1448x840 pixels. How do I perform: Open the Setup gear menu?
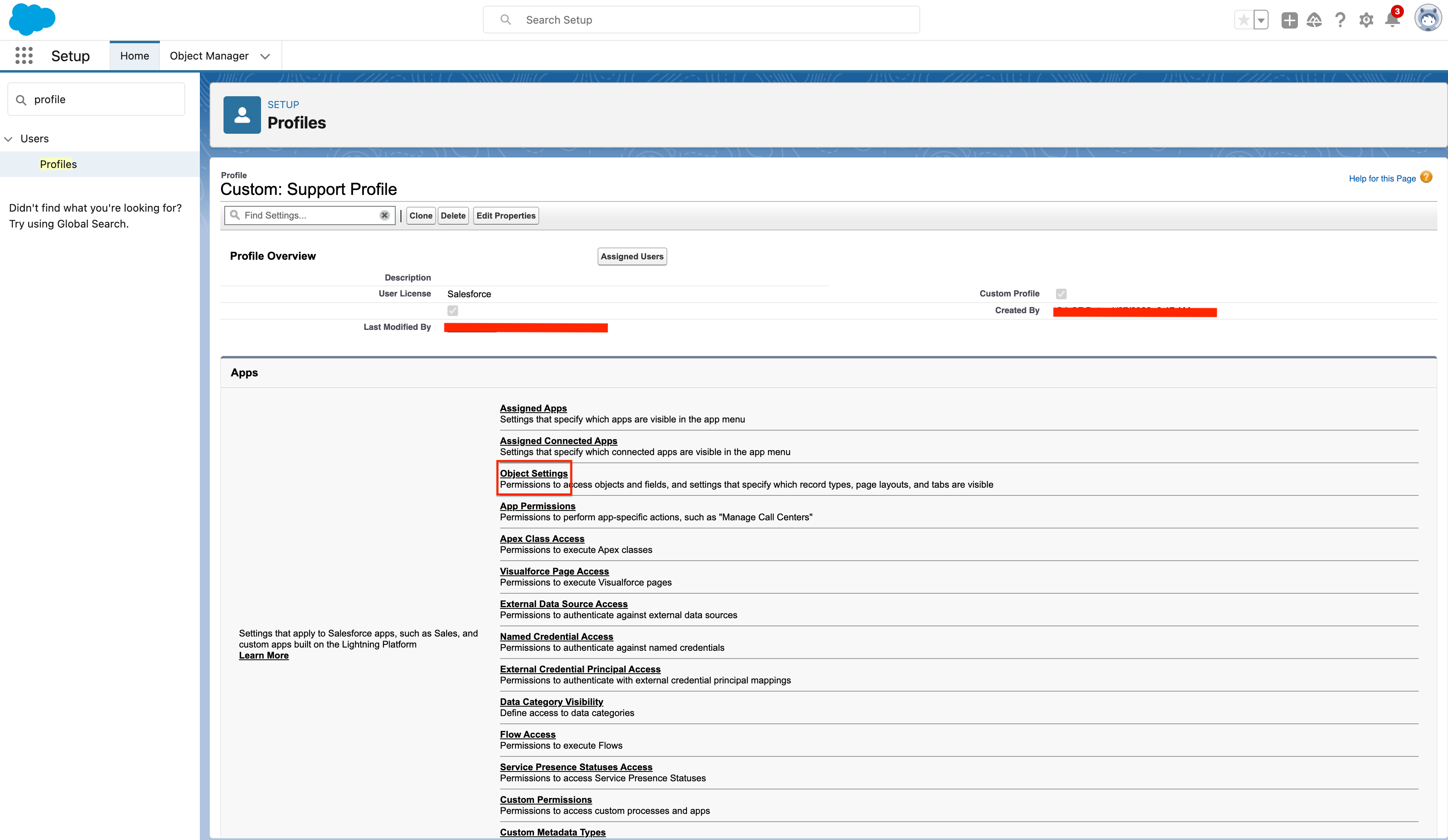tap(1366, 20)
